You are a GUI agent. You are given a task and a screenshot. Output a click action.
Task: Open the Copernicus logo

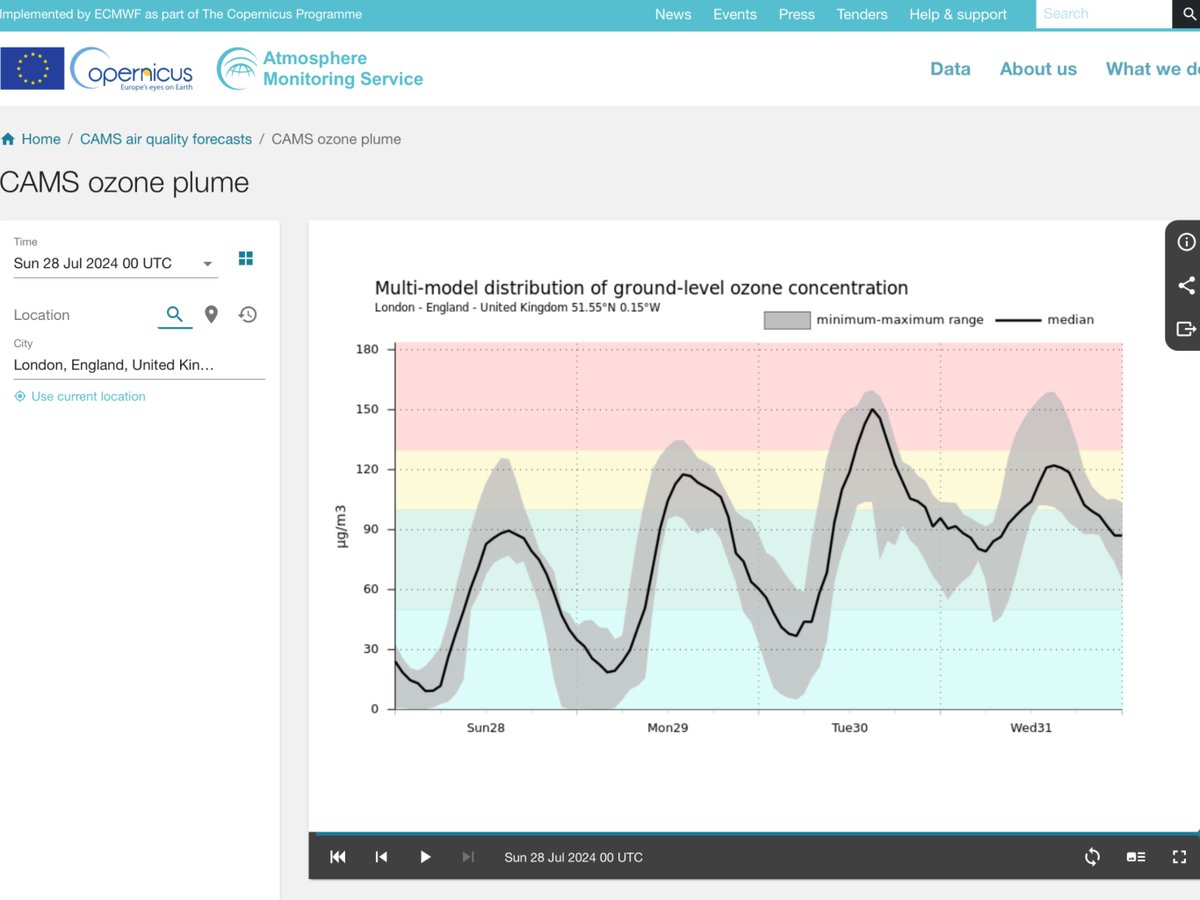[132, 69]
